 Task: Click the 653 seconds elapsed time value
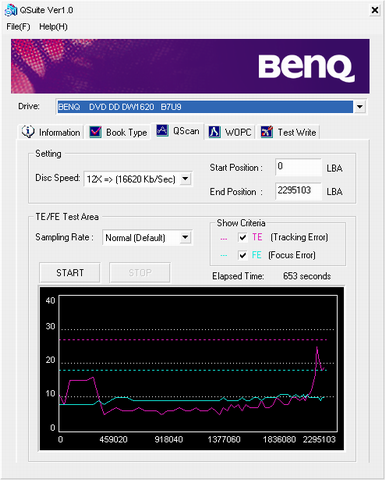pos(307,276)
